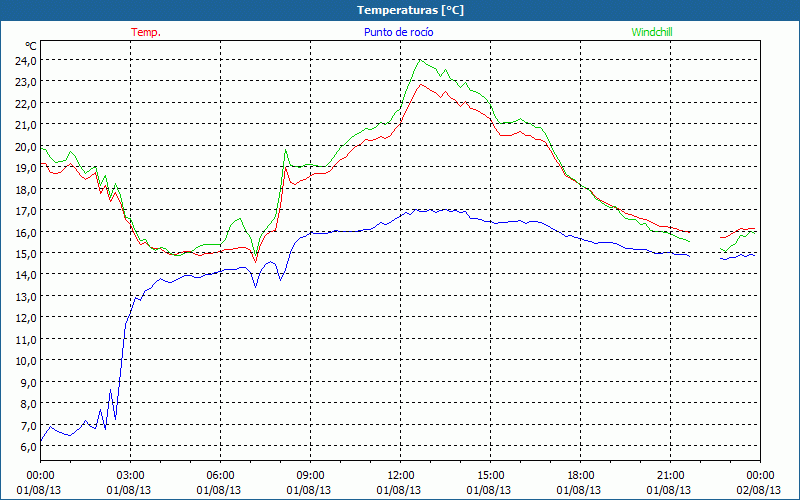Click the 15,0 y-axis value
The height and width of the screenshot is (500, 800).
tap(27, 254)
